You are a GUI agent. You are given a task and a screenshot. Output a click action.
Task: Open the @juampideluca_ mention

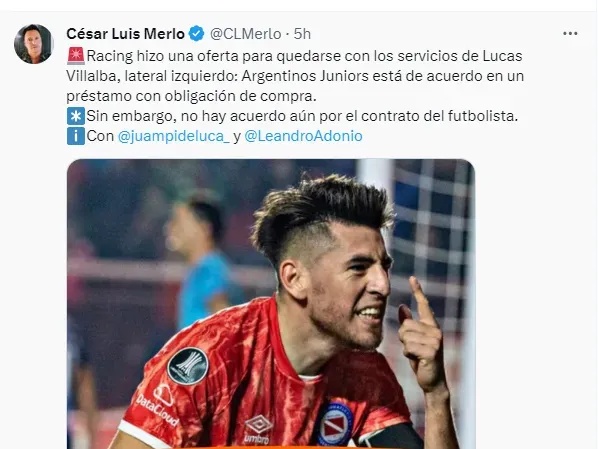pos(174,136)
